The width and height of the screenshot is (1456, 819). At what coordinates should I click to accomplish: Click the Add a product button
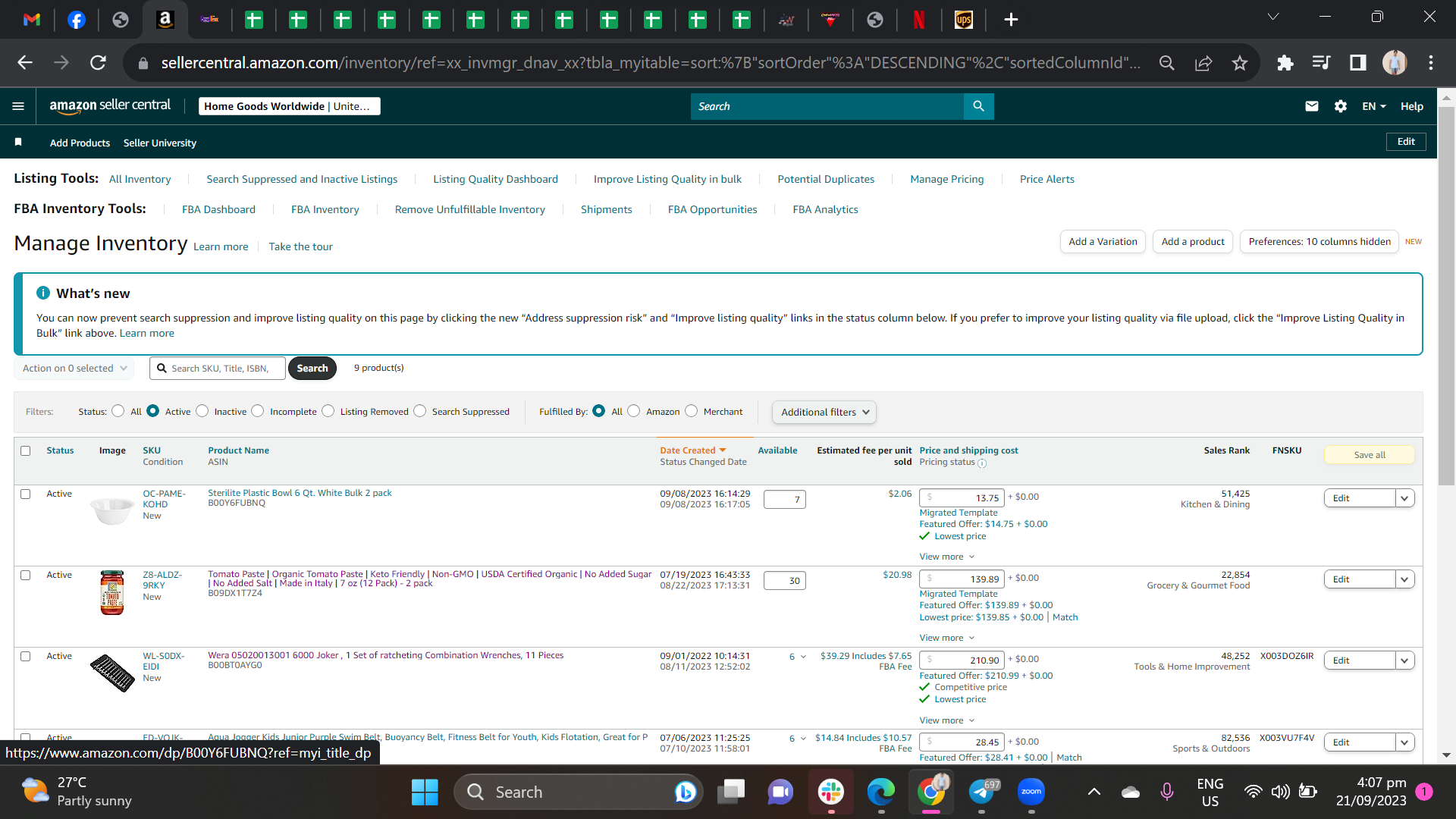point(1193,242)
